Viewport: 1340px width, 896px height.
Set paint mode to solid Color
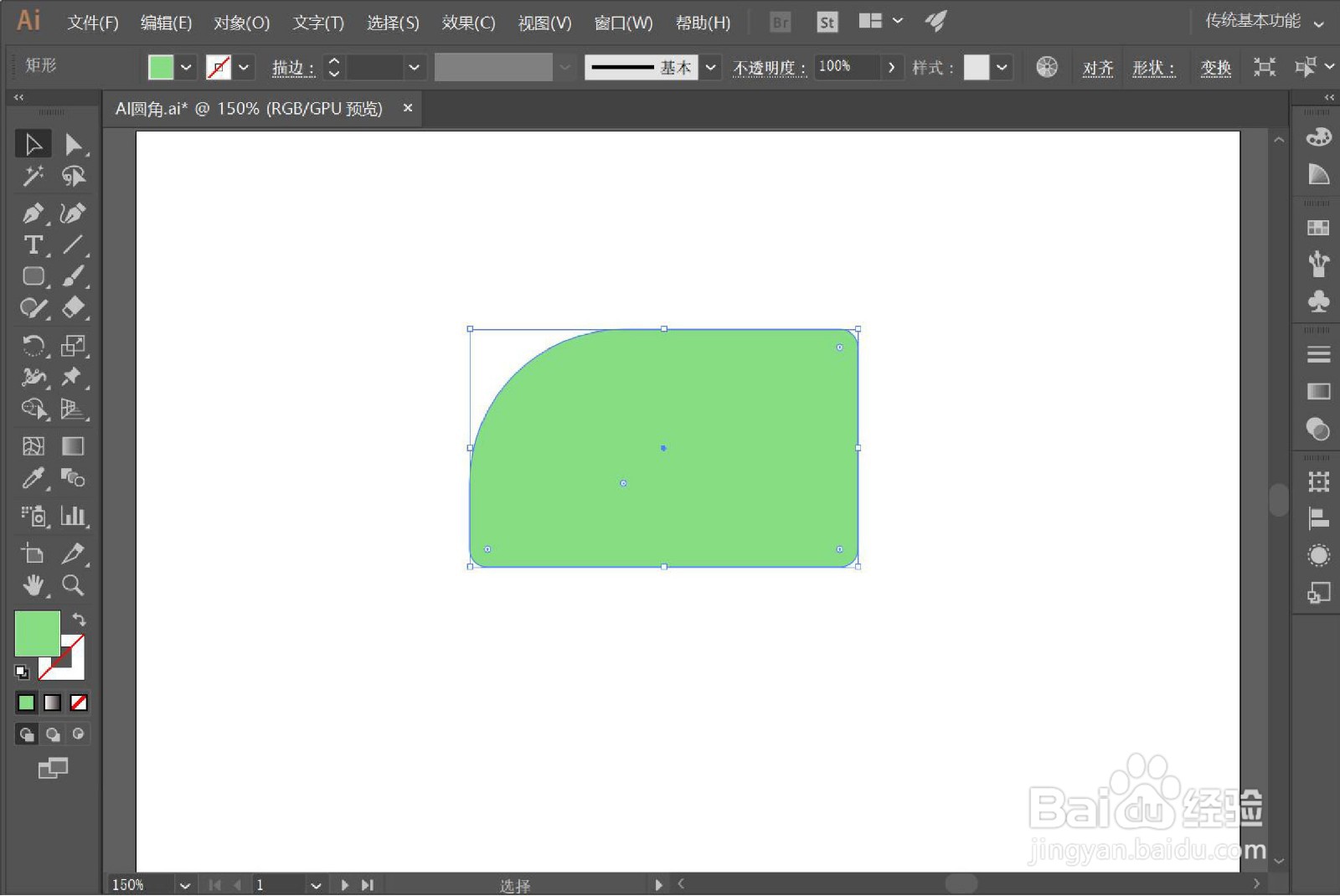pyautogui.click(x=27, y=703)
